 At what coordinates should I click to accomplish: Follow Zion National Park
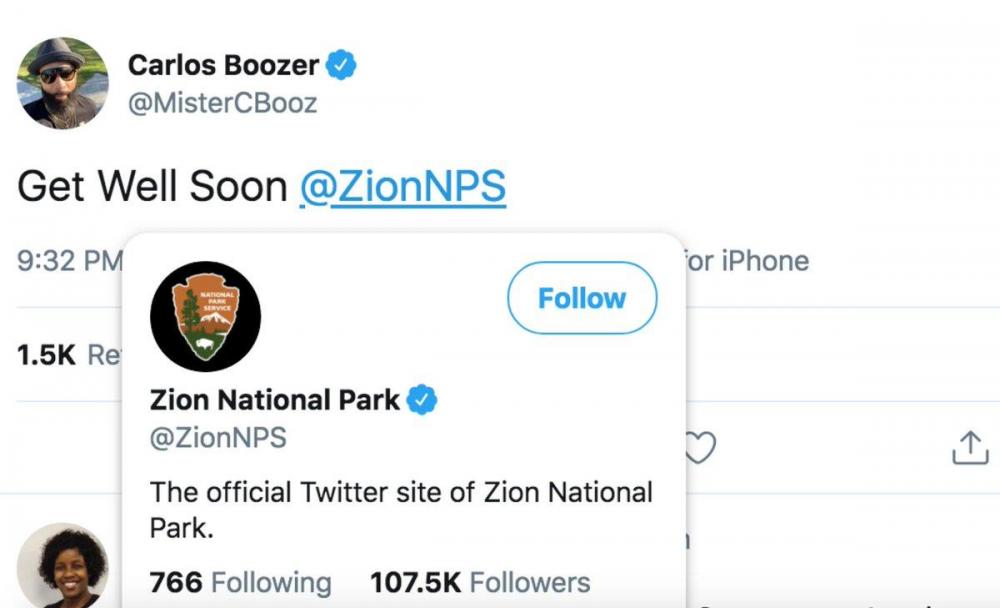pos(582,298)
